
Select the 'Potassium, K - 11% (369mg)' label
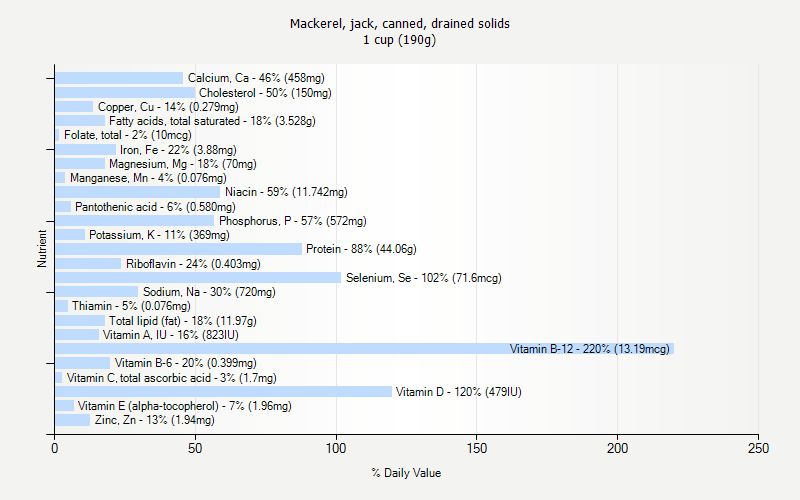pyautogui.click(x=159, y=235)
